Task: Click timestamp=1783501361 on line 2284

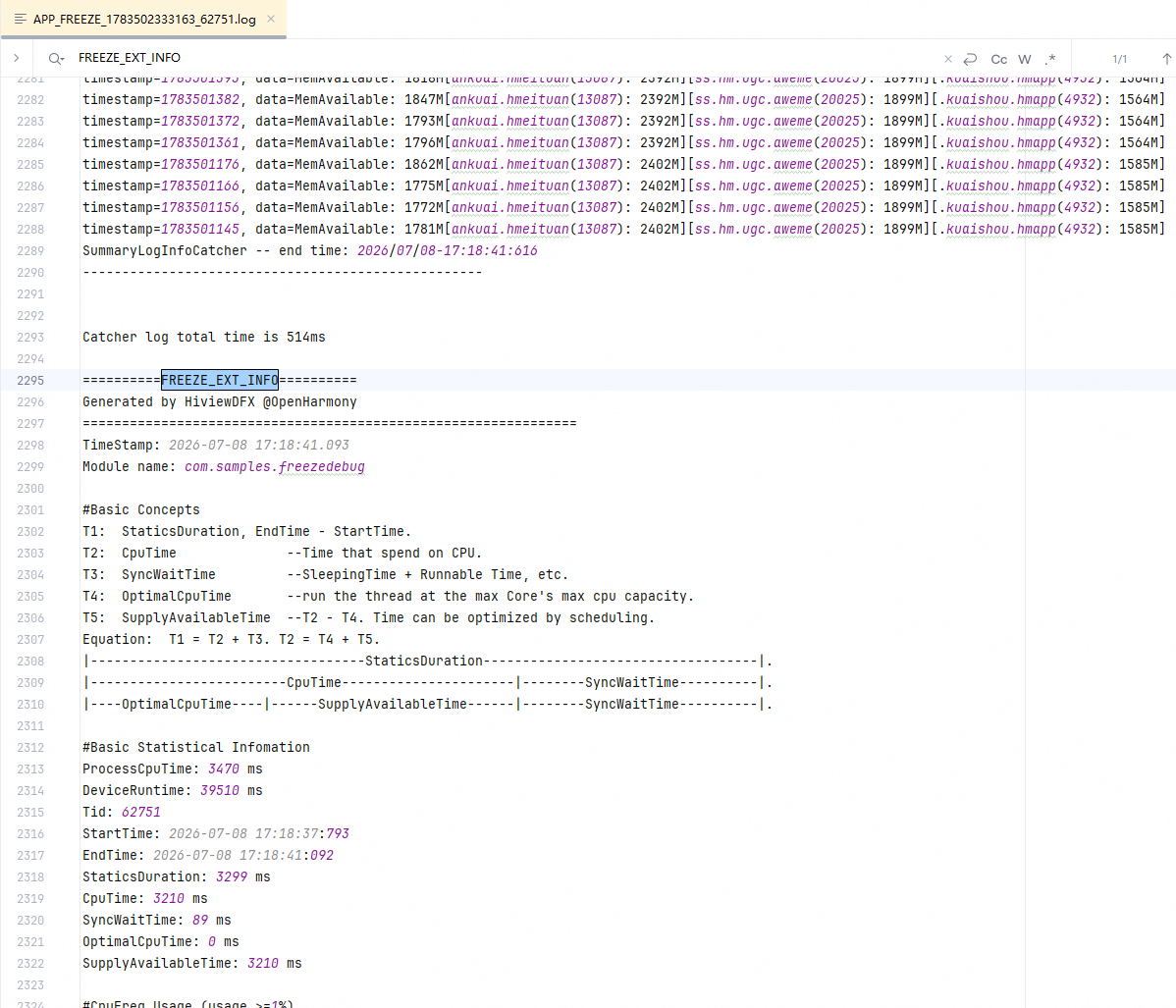Action: click(x=161, y=142)
